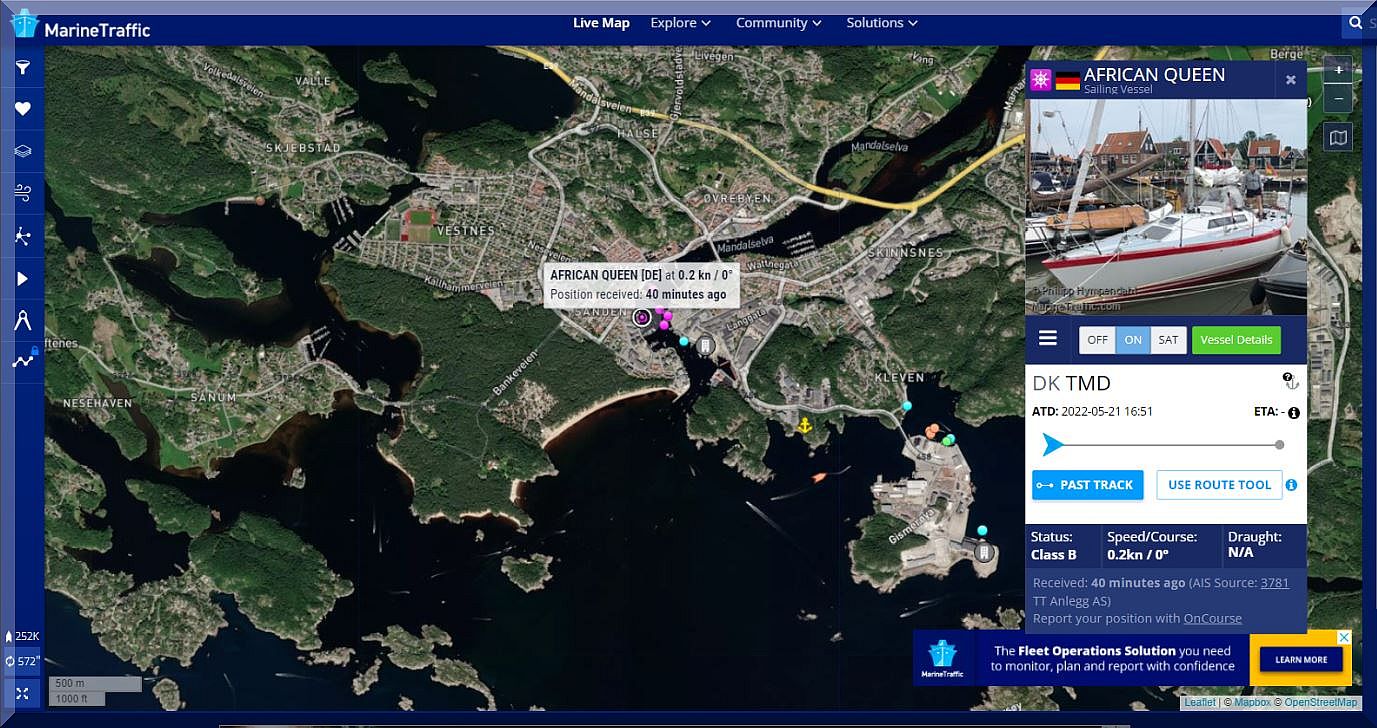Viewport: 1377px width, 728px height.
Task: Expand the Community dropdown menu
Action: click(x=778, y=23)
